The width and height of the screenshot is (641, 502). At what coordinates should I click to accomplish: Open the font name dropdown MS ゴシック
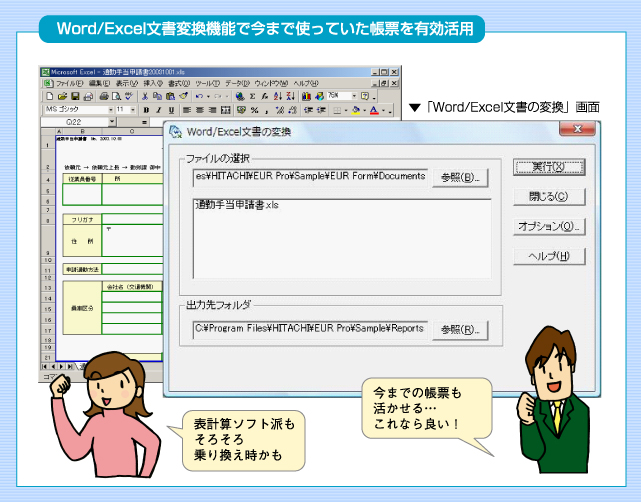(110, 110)
